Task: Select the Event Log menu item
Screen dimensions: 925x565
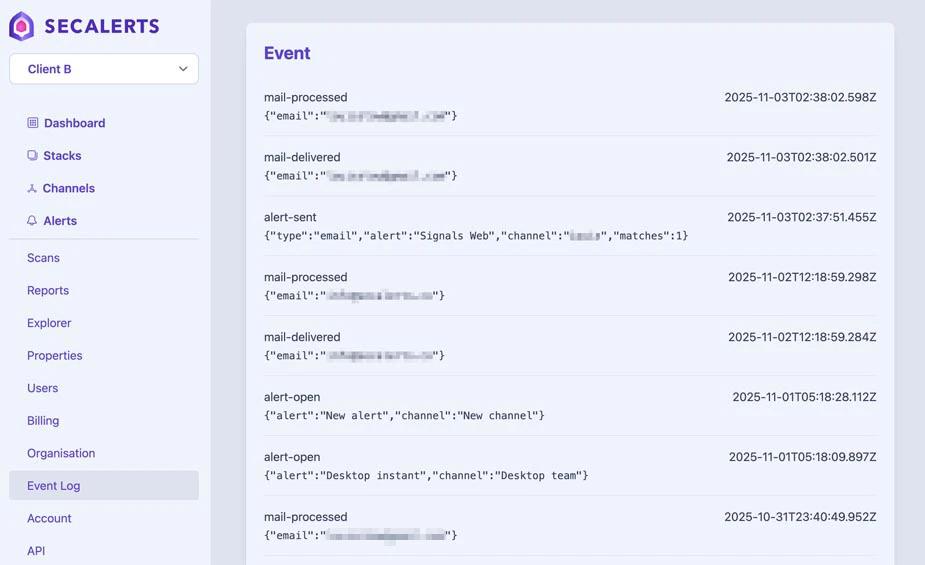Action: (54, 486)
